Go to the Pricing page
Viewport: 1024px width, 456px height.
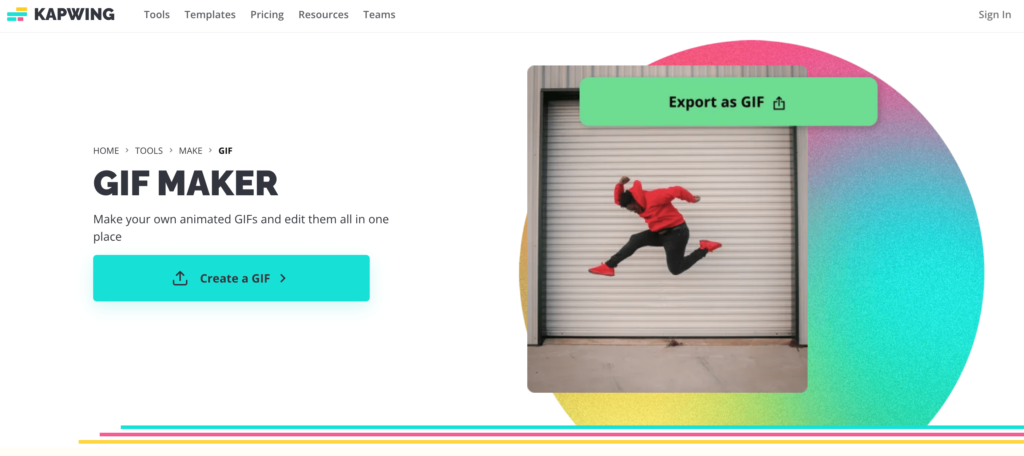pyautogui.click(x=267, y=15)
